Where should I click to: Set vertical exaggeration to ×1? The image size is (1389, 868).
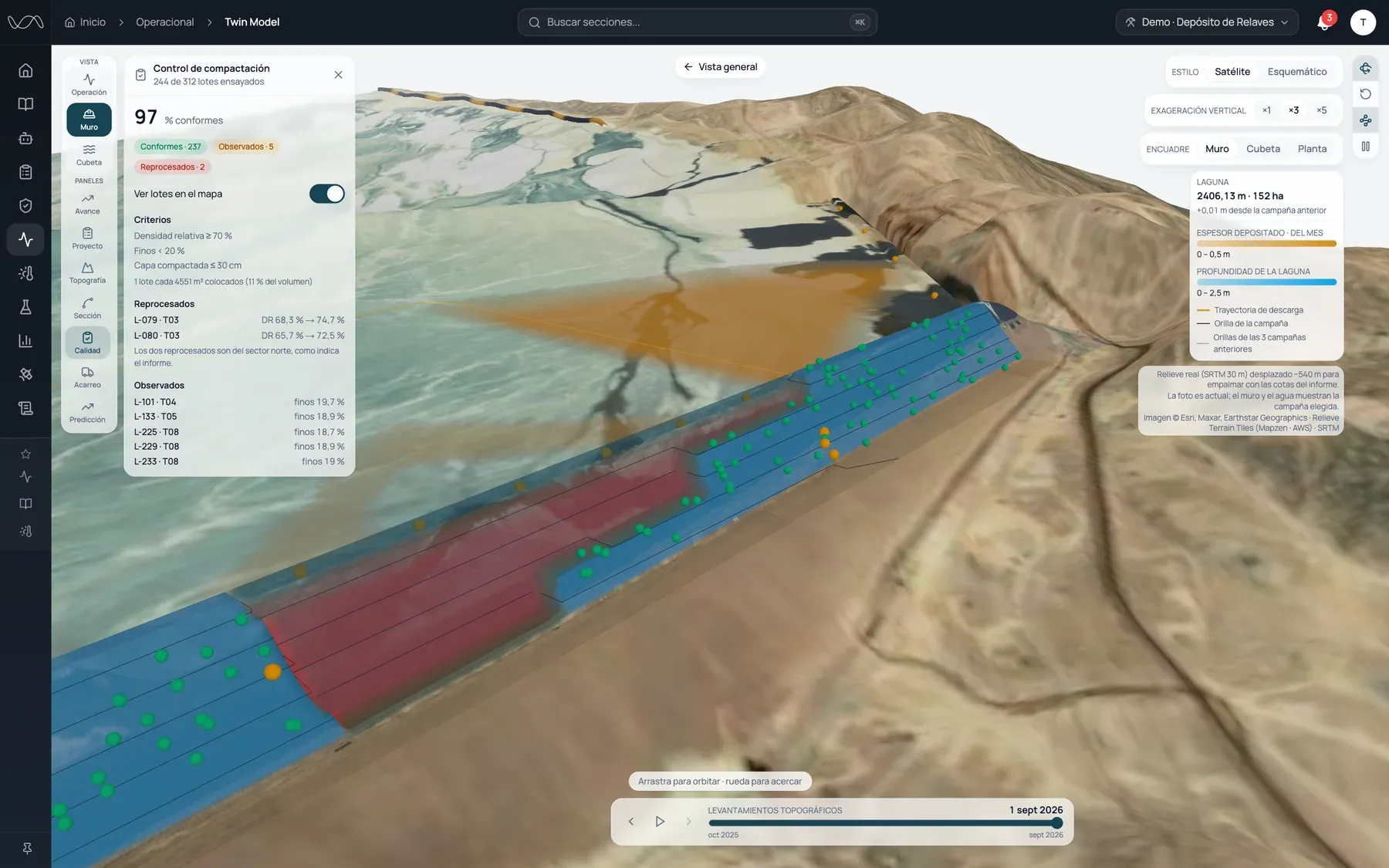click(1266, 110)
